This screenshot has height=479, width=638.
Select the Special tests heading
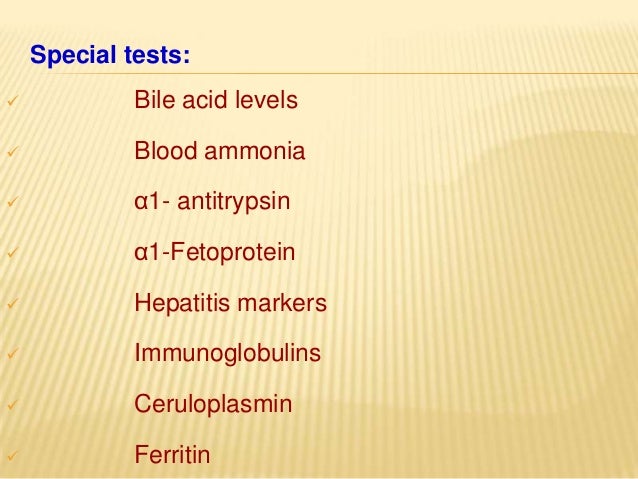110,55
